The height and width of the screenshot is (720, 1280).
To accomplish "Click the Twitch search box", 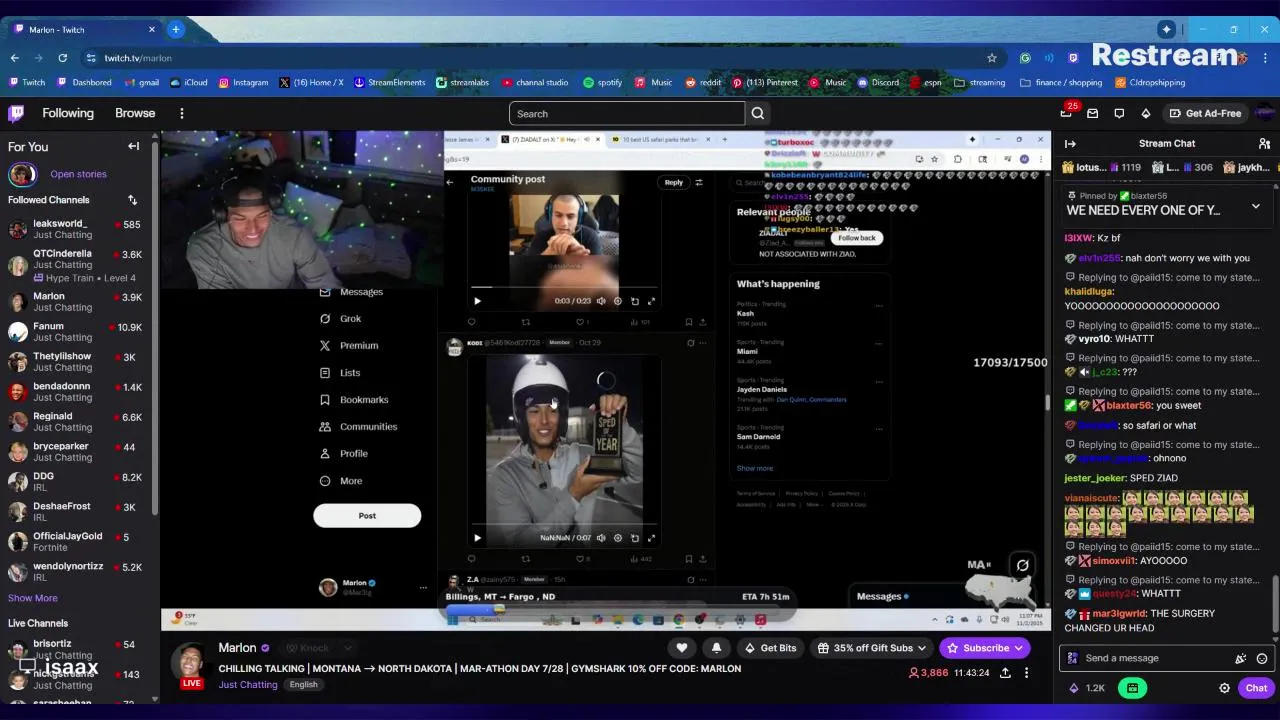I will point(627,113).
